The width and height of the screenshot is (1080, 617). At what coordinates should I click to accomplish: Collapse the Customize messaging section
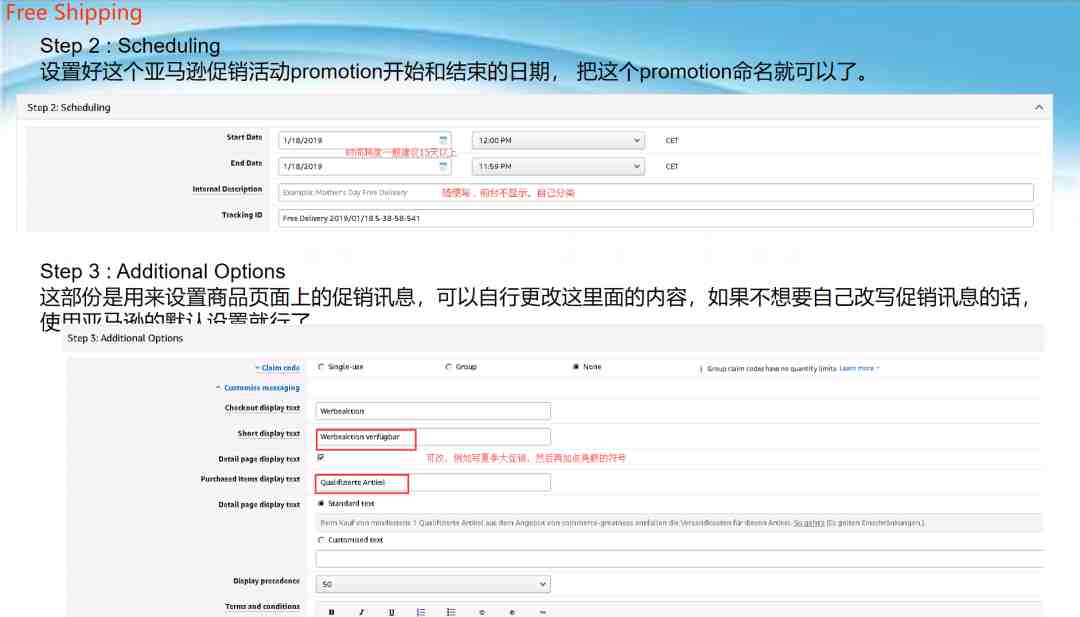pos(258,388)
